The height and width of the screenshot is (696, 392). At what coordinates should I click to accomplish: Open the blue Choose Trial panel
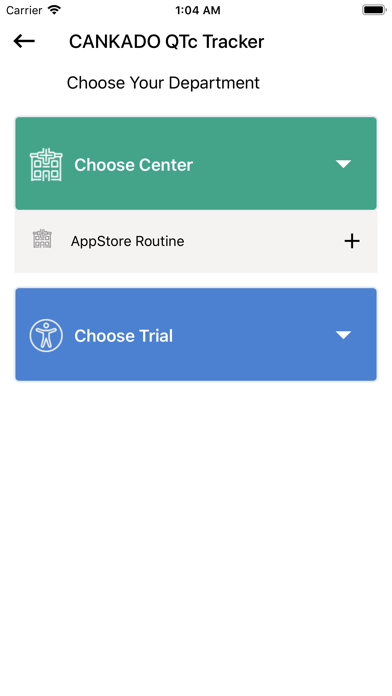point(196,334)
